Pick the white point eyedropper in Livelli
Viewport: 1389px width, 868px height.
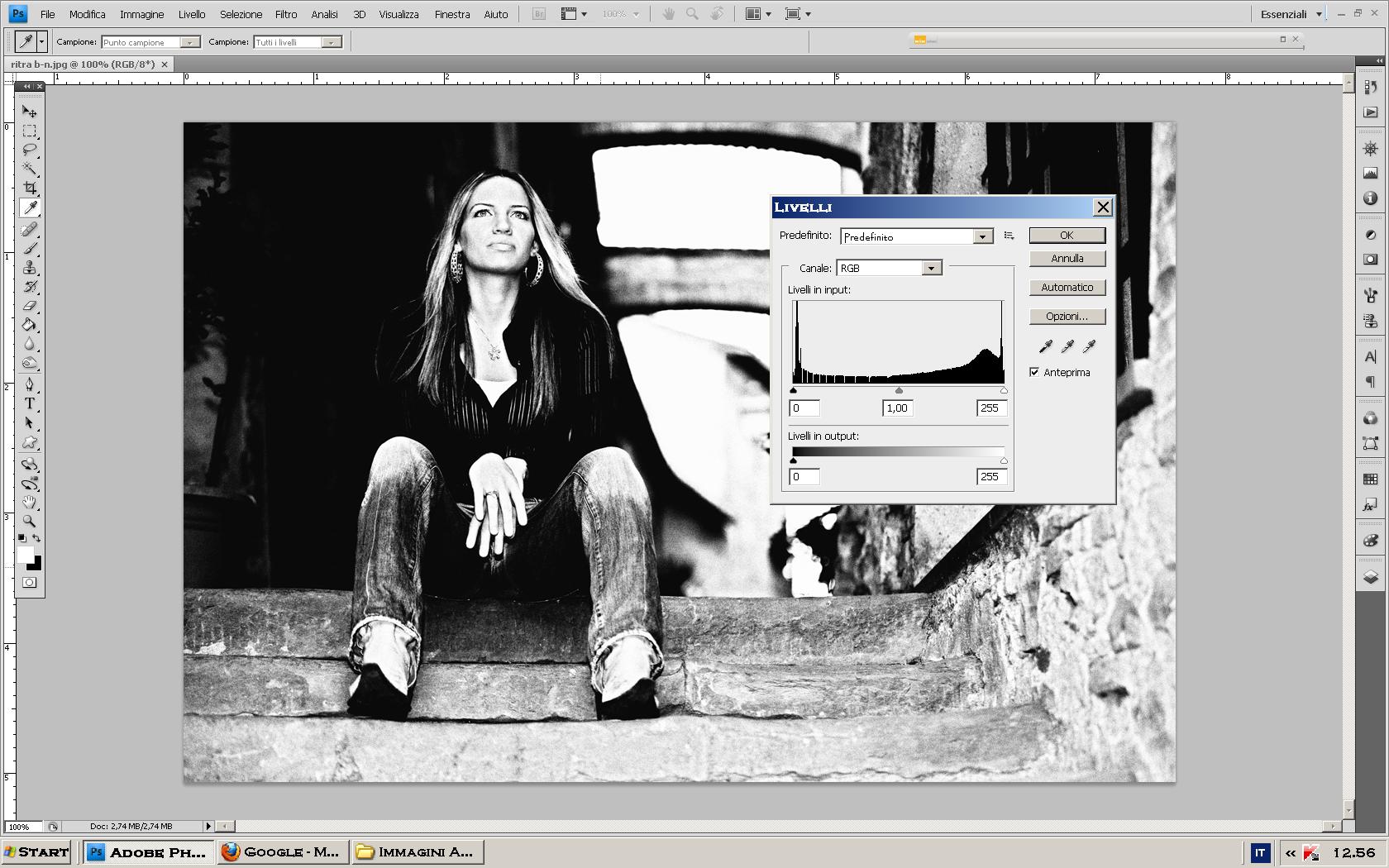pyautogui.click(x=1089, y=346)
